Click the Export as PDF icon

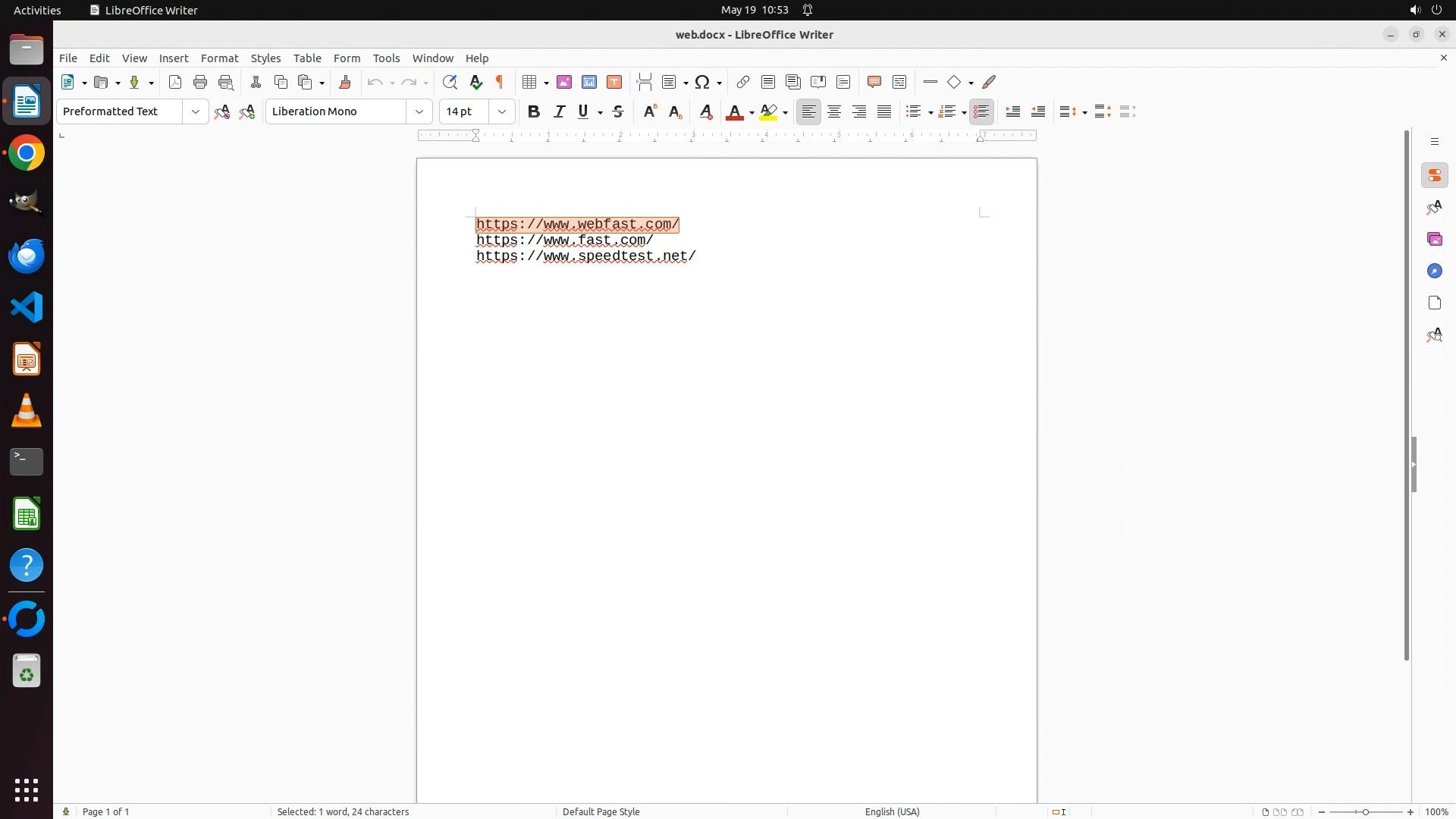click(175, 83)
